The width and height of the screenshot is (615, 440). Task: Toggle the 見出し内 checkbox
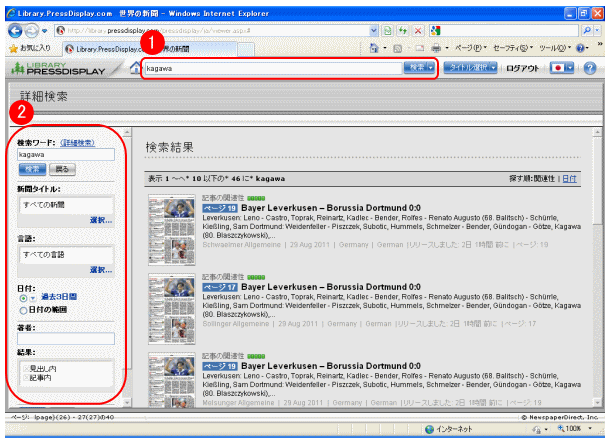26,369
